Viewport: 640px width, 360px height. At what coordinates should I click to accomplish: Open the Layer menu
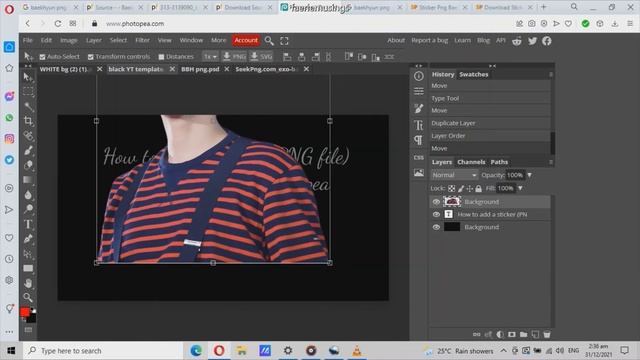point(93,40)
